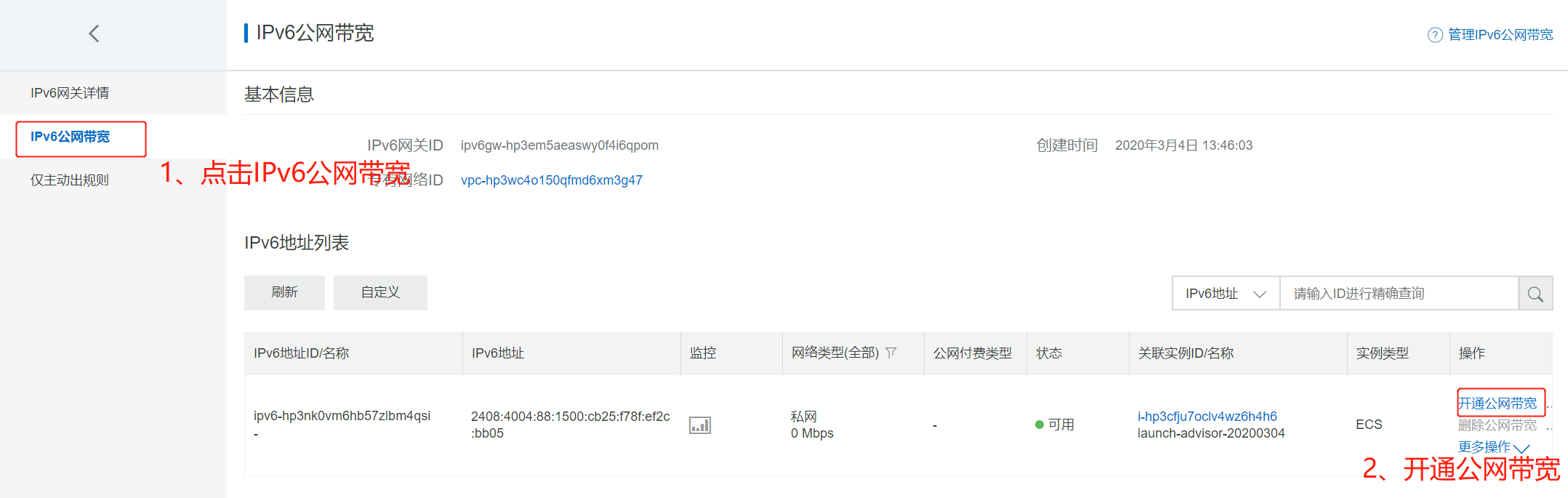1568x498 pixels.
Task: Click the 实例类型 column header
Action: (1382, 353)
